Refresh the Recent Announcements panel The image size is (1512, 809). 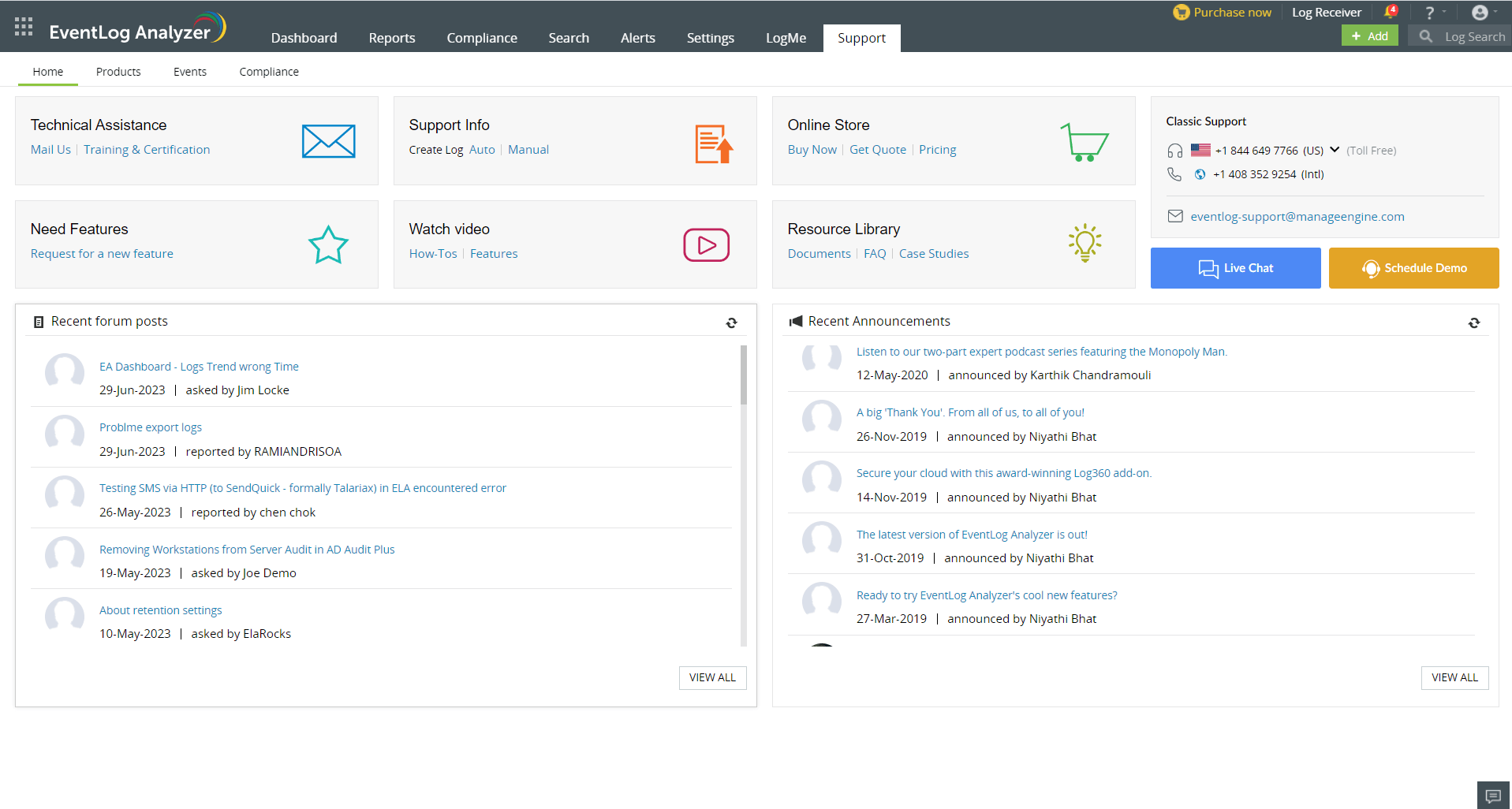1473,322
